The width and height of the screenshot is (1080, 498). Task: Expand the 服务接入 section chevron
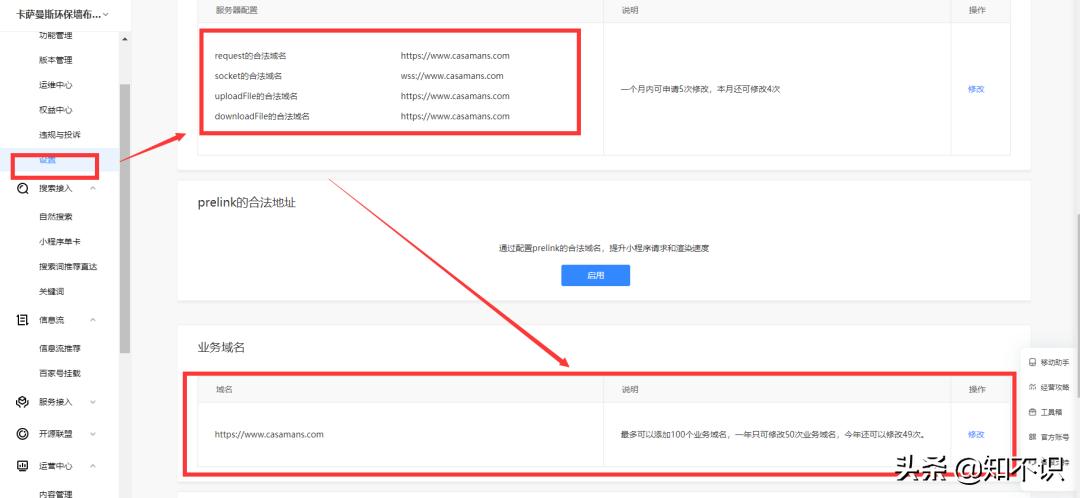point(93,402)
